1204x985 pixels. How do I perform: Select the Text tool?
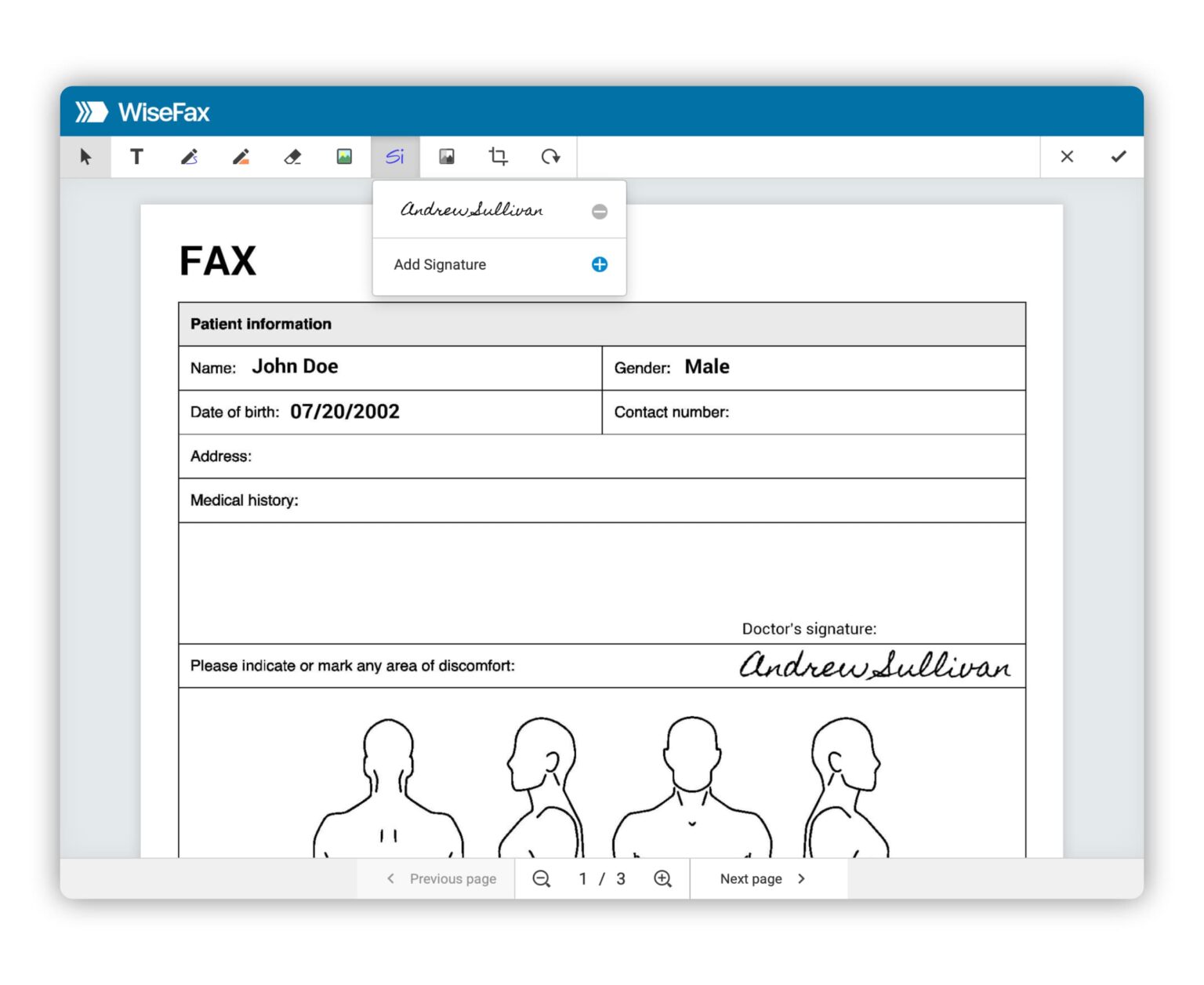click(136, 157)
